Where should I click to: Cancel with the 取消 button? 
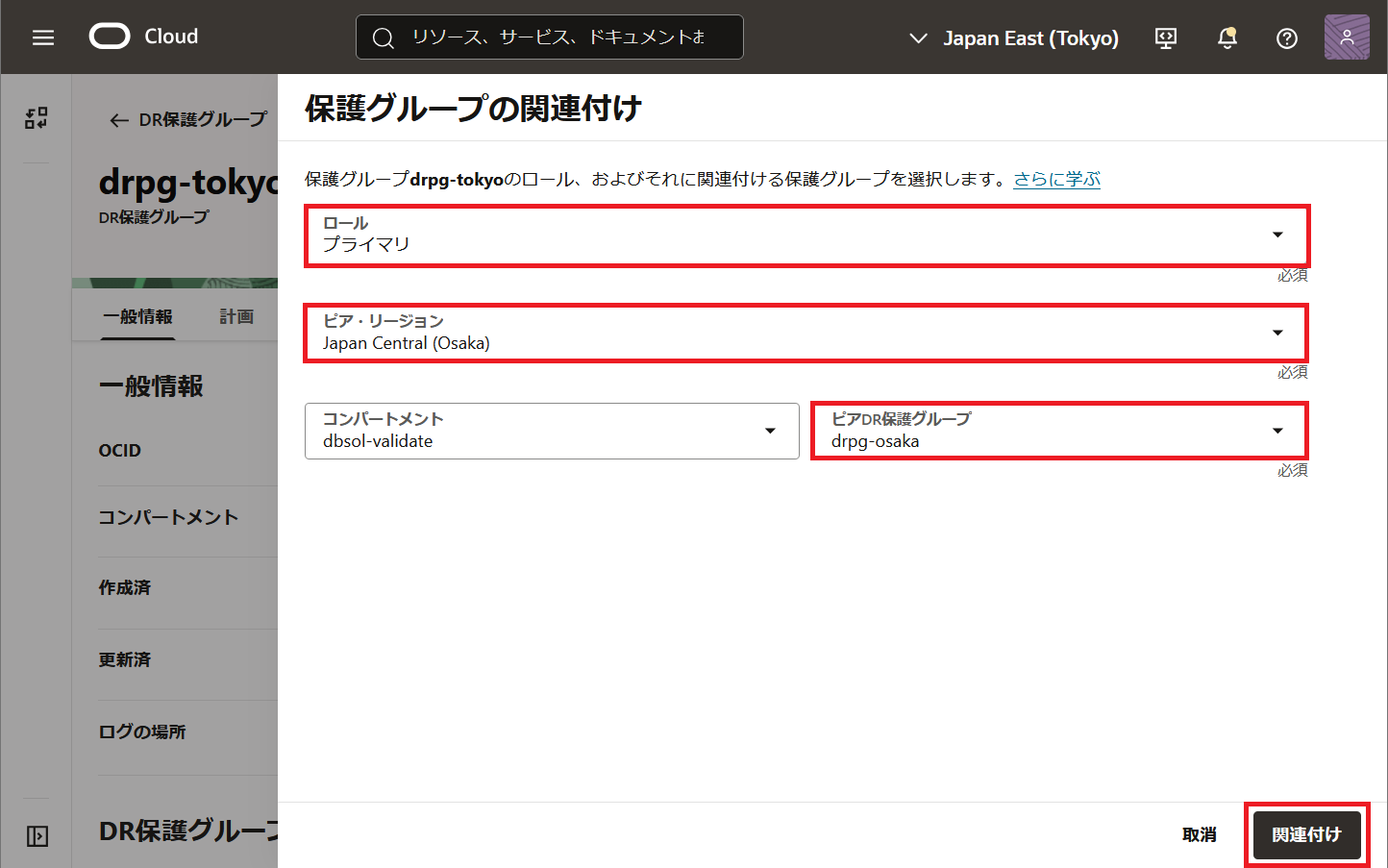pyautogui.click(x=1199, y=834)
